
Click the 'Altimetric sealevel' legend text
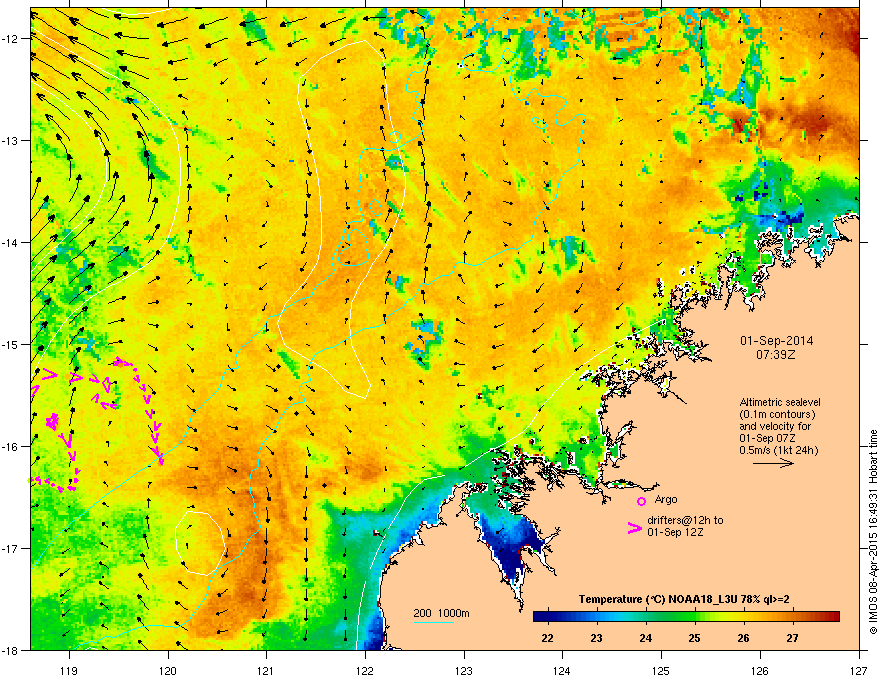pos(780,402)
